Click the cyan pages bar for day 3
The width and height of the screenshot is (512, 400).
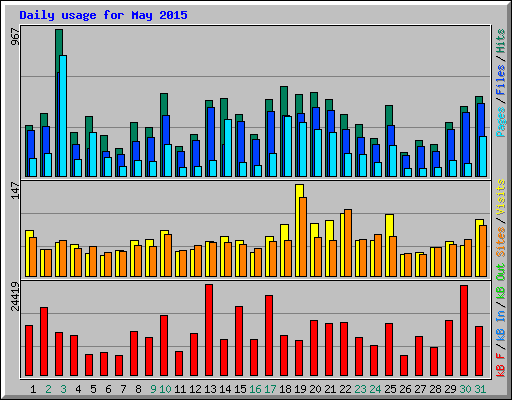point(63,116)
